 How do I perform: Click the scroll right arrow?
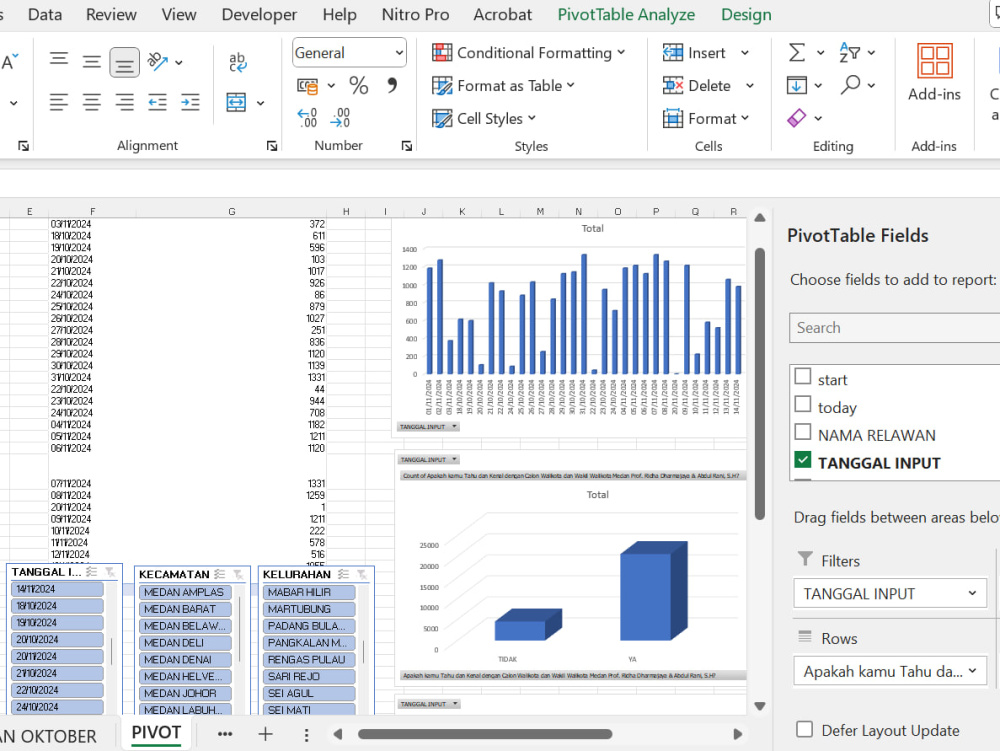738,734
